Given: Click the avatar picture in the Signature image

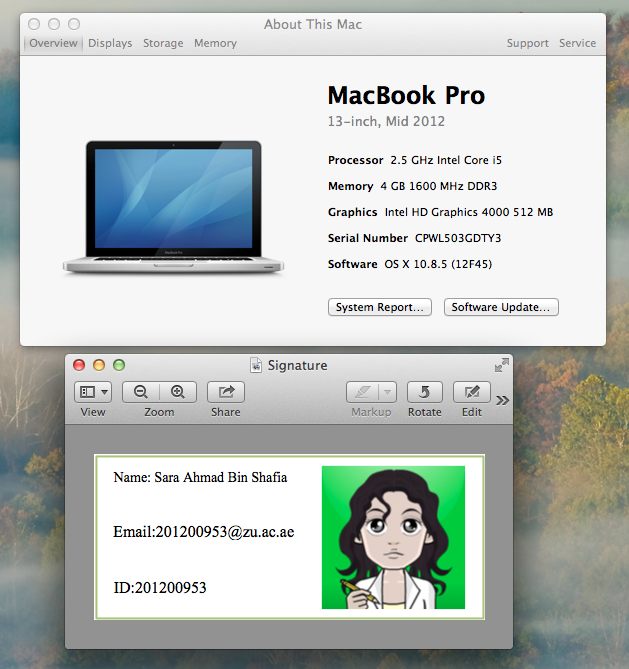Looking at the screenshot, I should (x=393, y=538).
